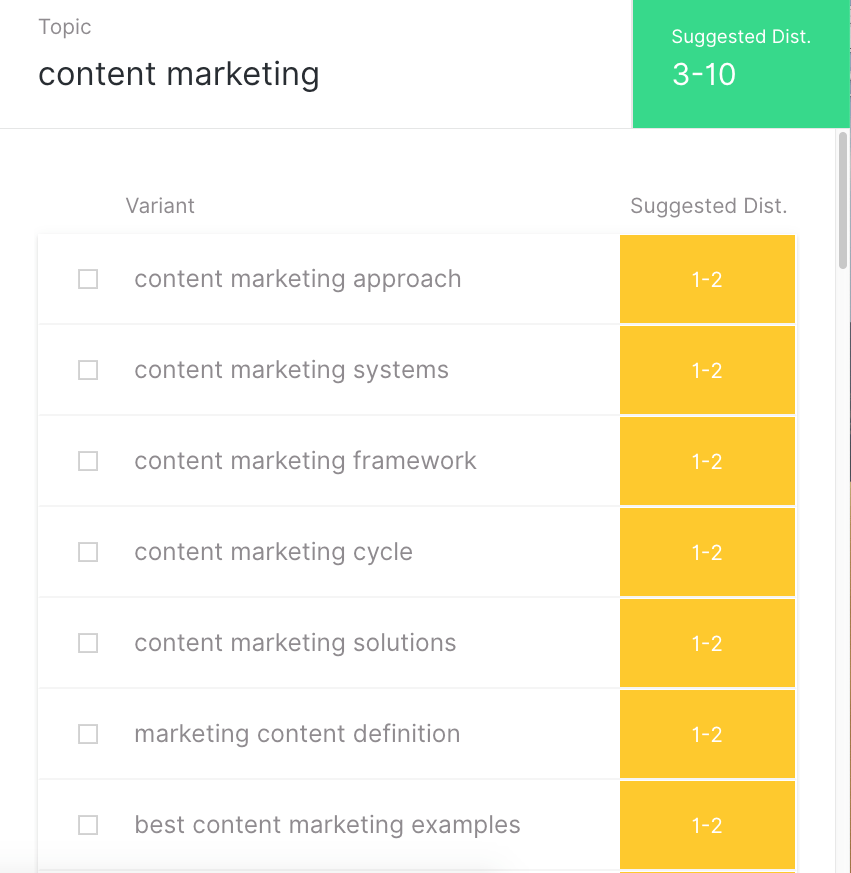Screen dimensions: 851x873
Task: Click the best content marketing examples text
Action: [327, 825]
